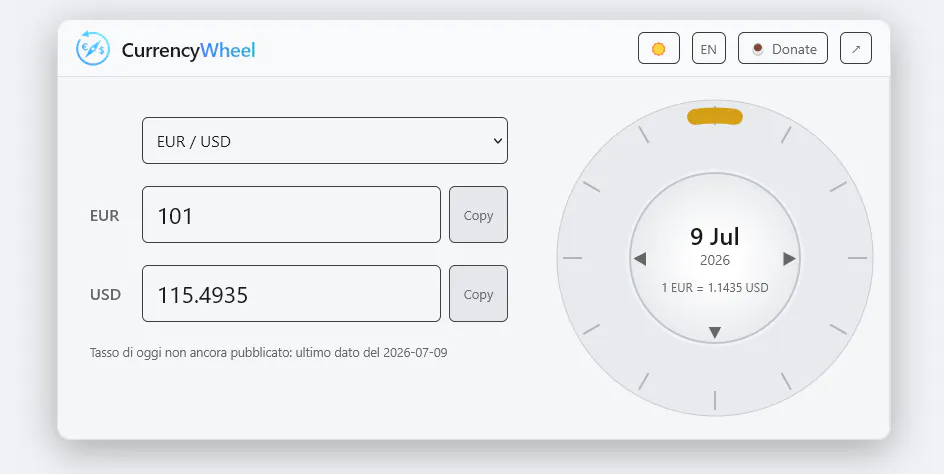Copy the EUR value
This screenshot has width=944, height=474.
click(x=478, y=214)
